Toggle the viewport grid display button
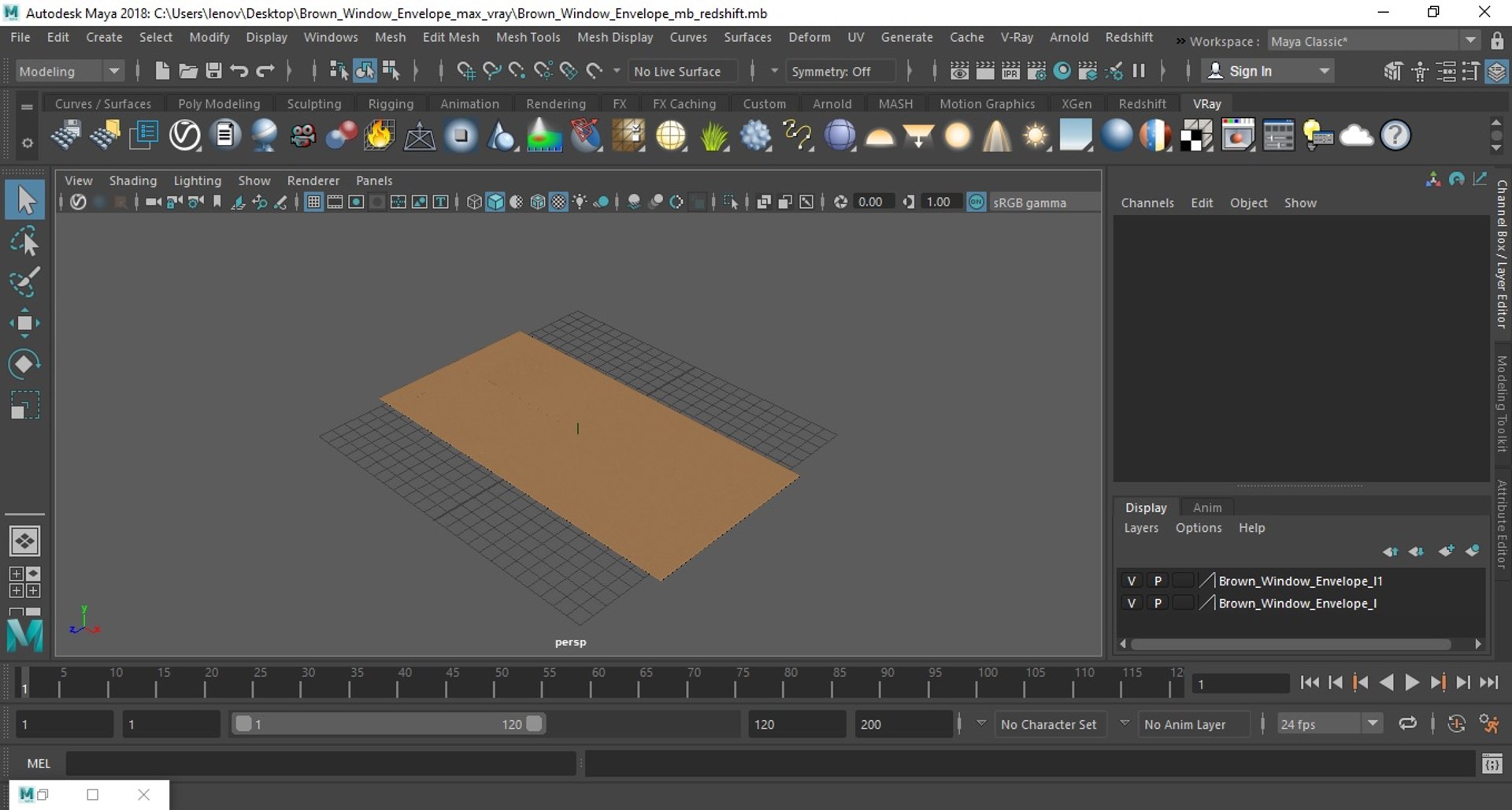The width and height of the screenshot is (1512, 810). 313,202
